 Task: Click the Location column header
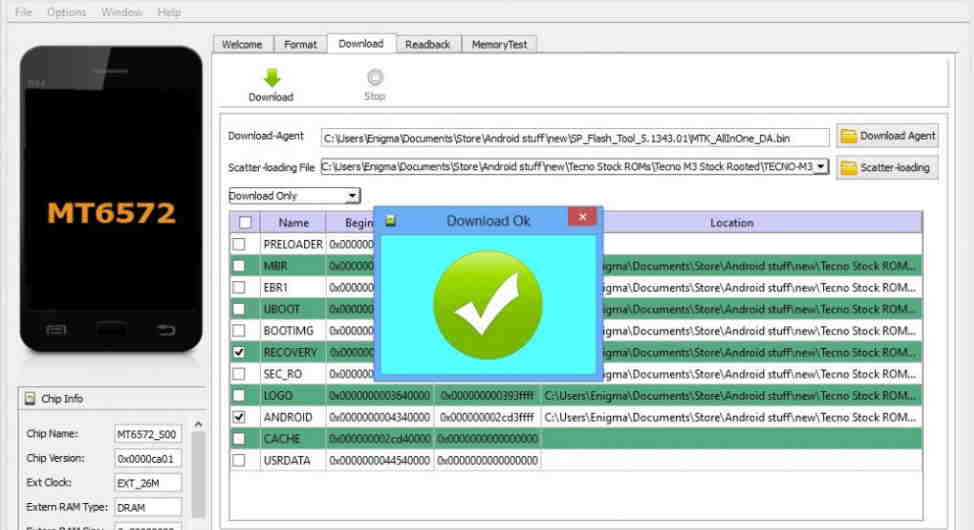click(731, 222)
